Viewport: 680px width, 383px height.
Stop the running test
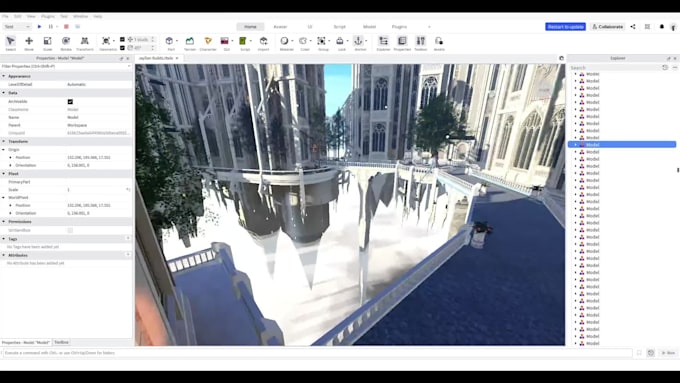click(66, 26)
